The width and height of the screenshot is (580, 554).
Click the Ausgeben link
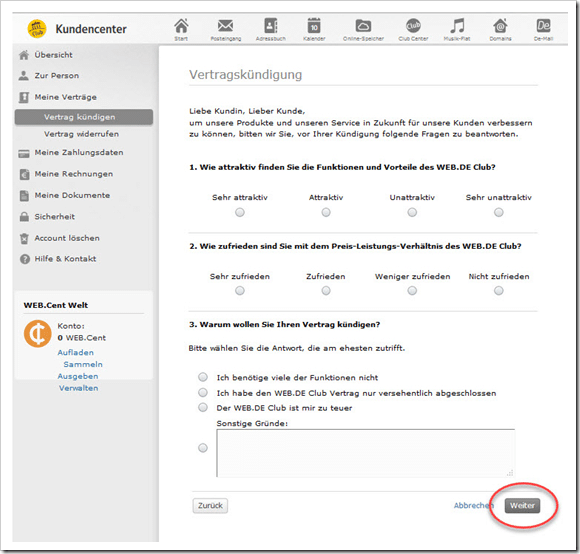(x=78, y=376)
